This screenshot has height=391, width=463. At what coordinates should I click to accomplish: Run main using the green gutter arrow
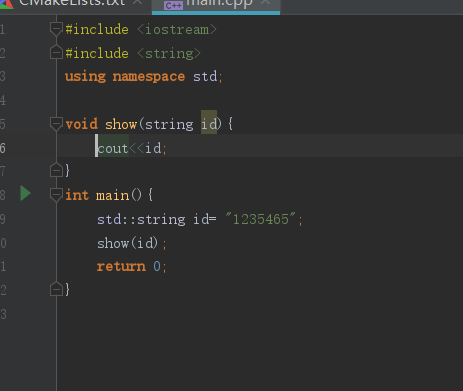(25, 194)
